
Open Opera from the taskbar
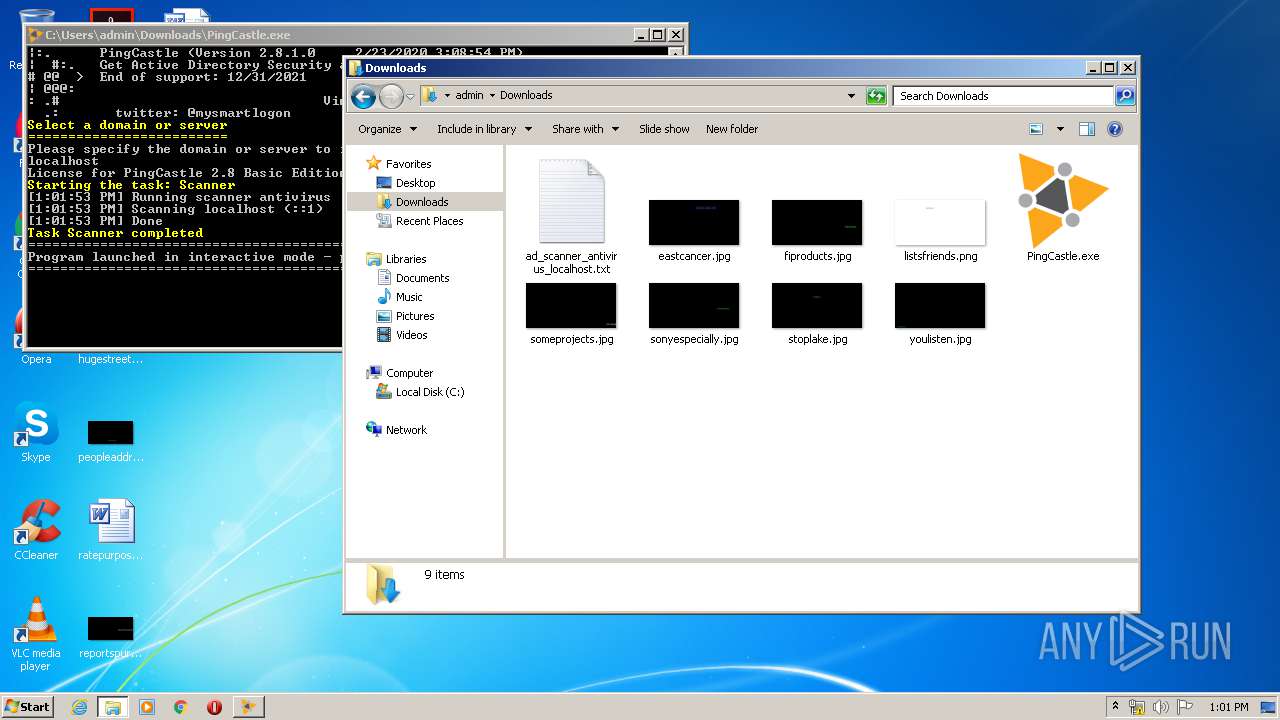[214, 707]
